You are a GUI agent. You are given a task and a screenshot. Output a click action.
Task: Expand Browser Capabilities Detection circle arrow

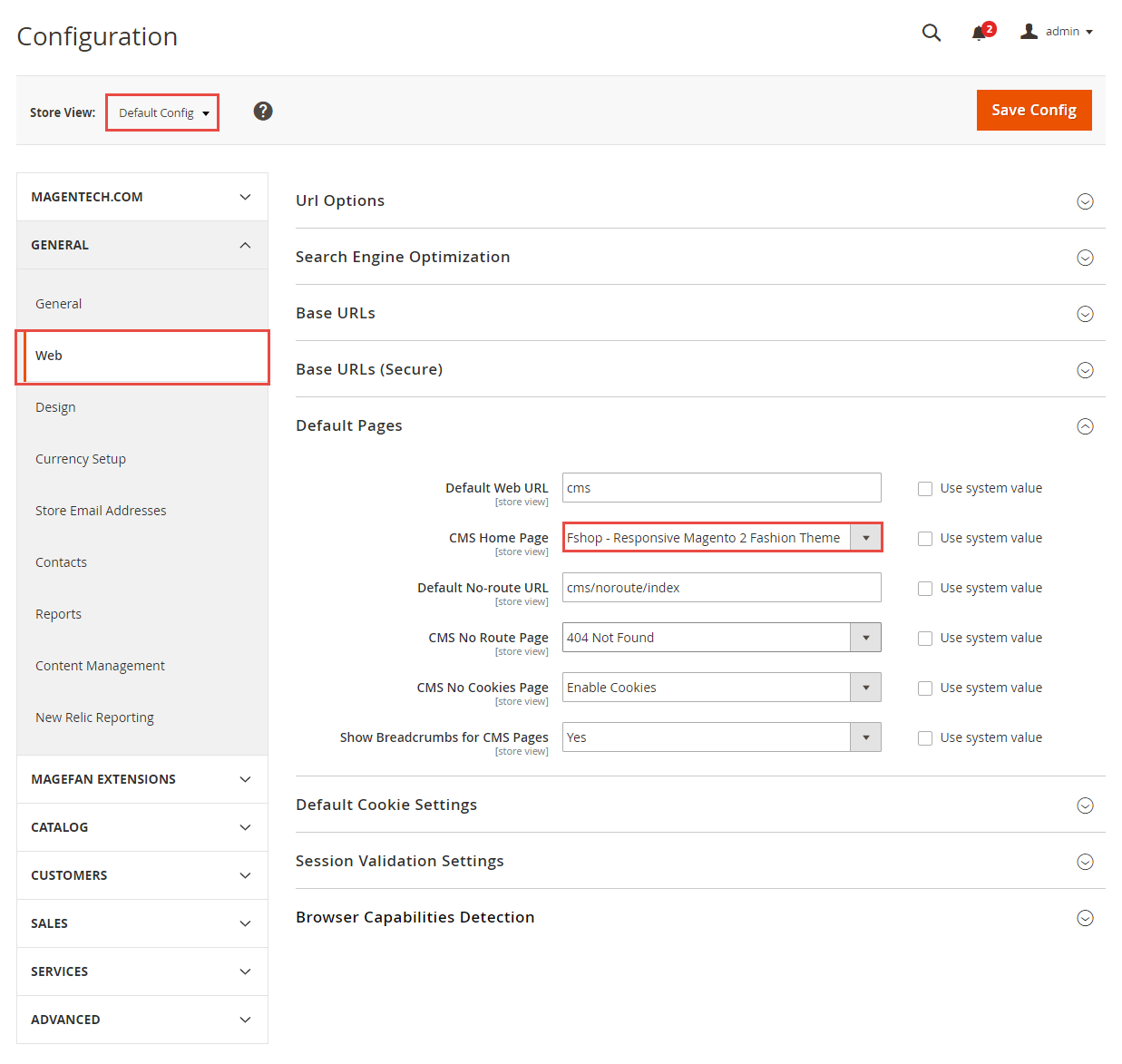1085,918
